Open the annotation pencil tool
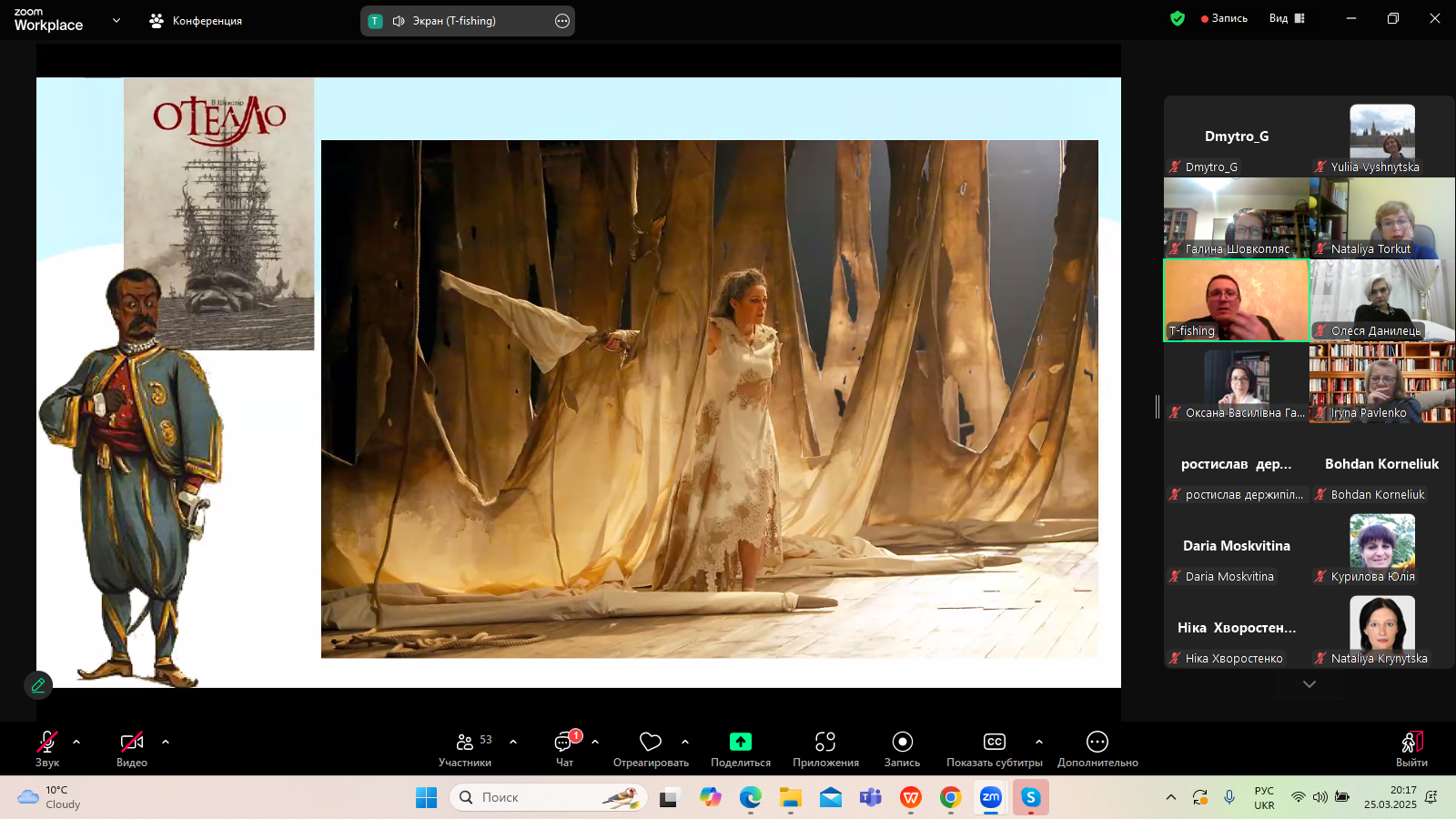This screenshot has width=1456, height=819. (x=38, y=685)
